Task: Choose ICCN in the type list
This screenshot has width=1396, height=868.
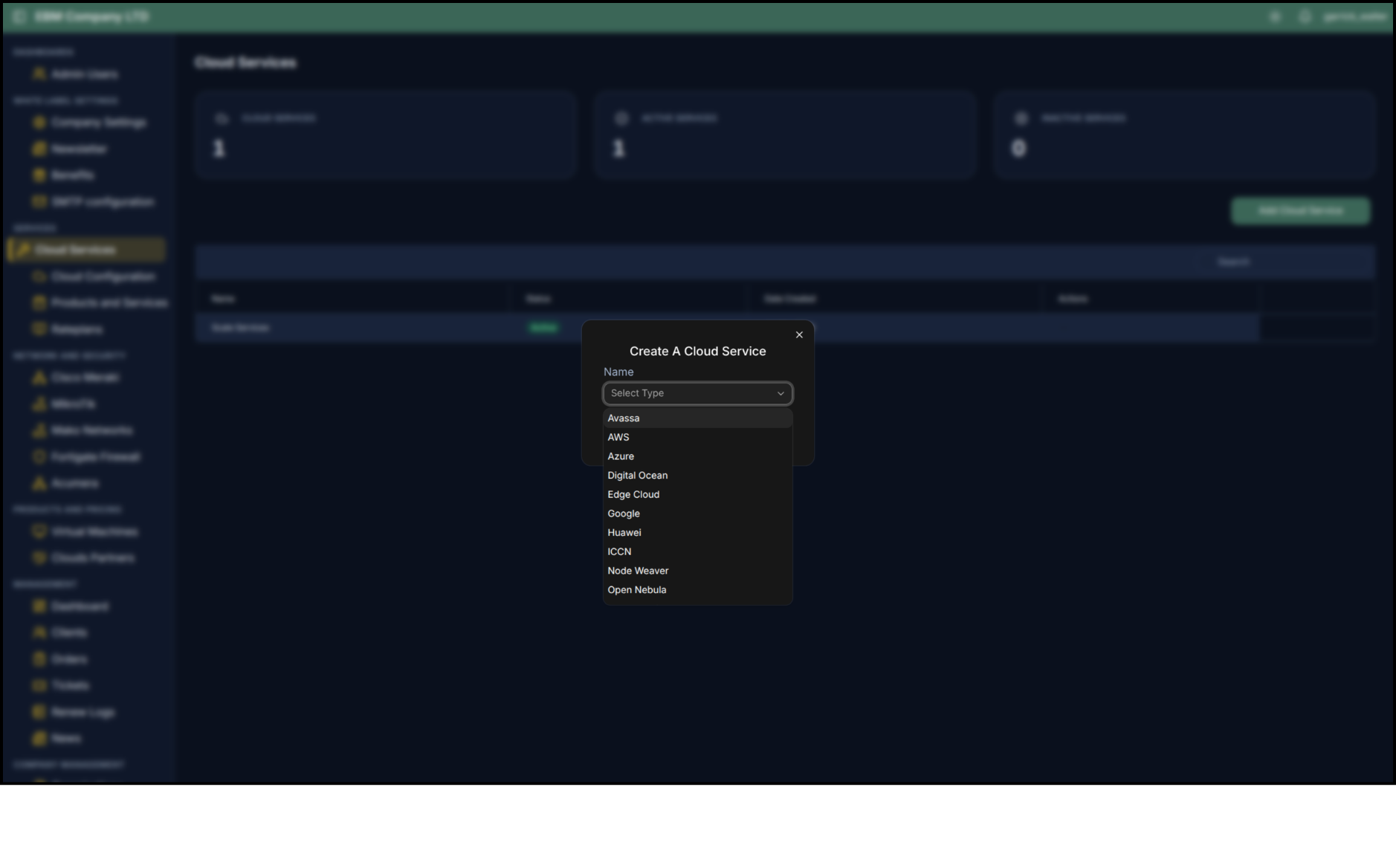Action: click(x=697, y=552)
